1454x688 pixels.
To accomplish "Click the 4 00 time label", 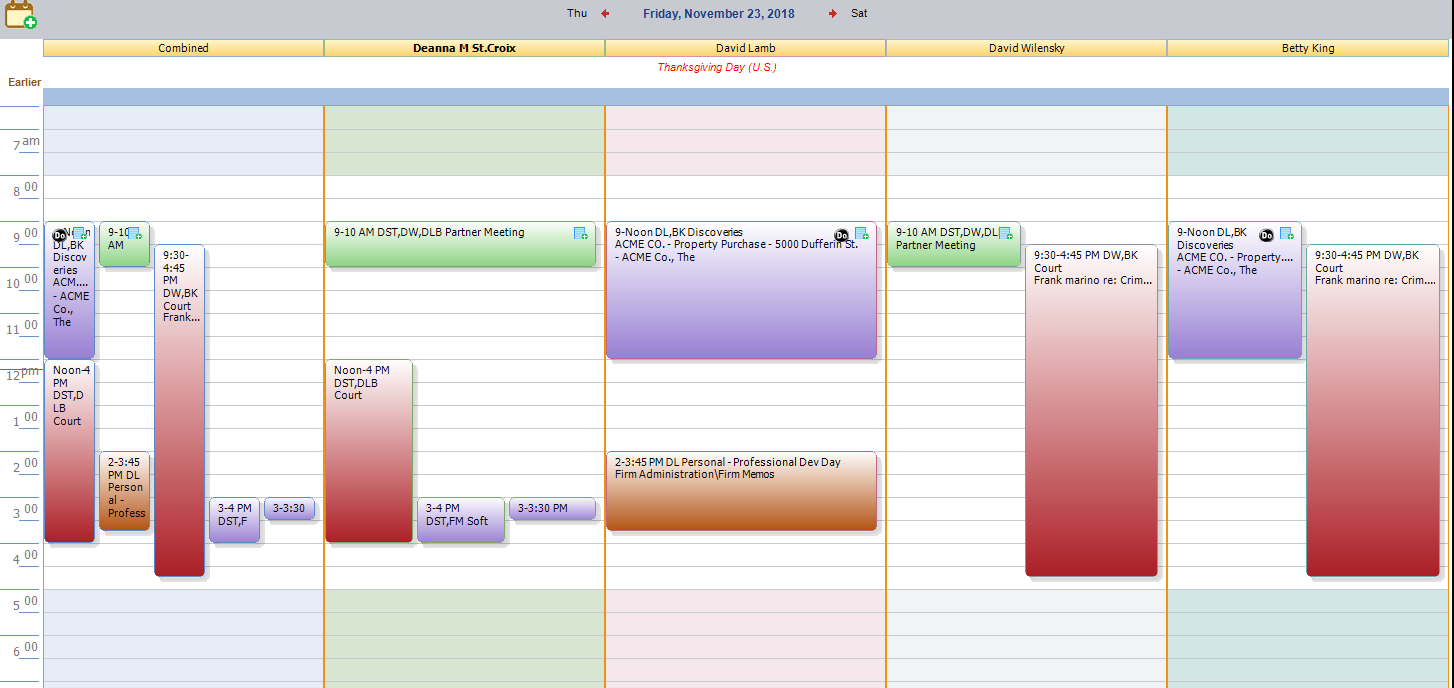I will (27, 558).
